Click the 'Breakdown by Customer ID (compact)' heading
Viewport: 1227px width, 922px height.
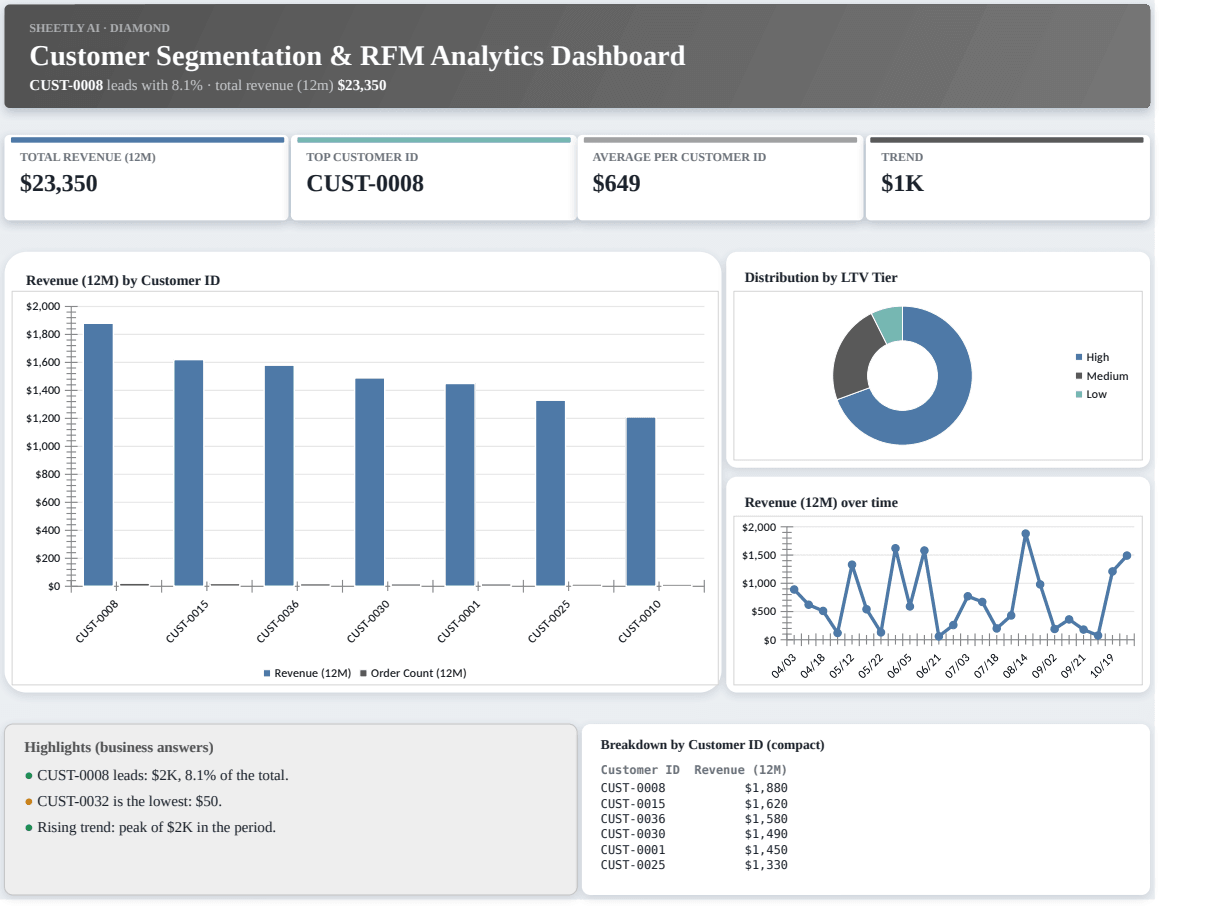(x=713, y=745)
